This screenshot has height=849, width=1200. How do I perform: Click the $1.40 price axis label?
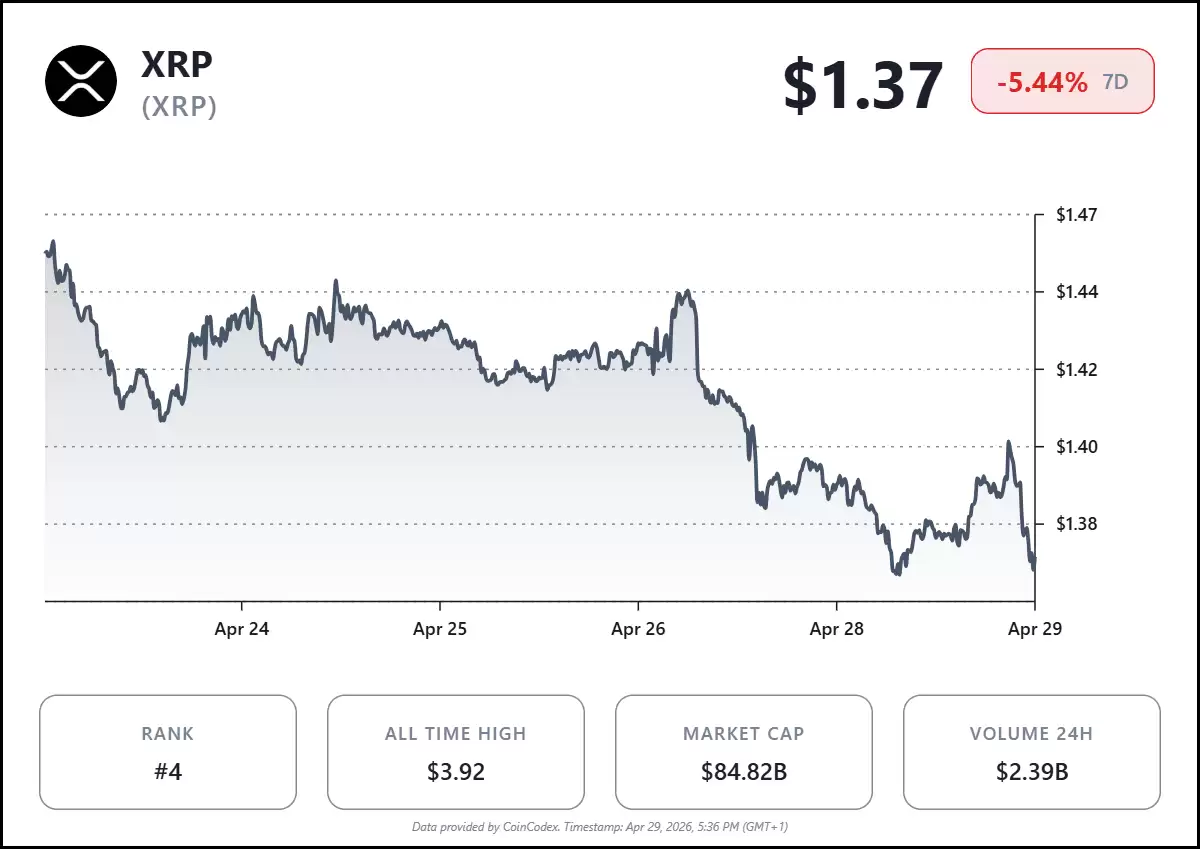1077,447
